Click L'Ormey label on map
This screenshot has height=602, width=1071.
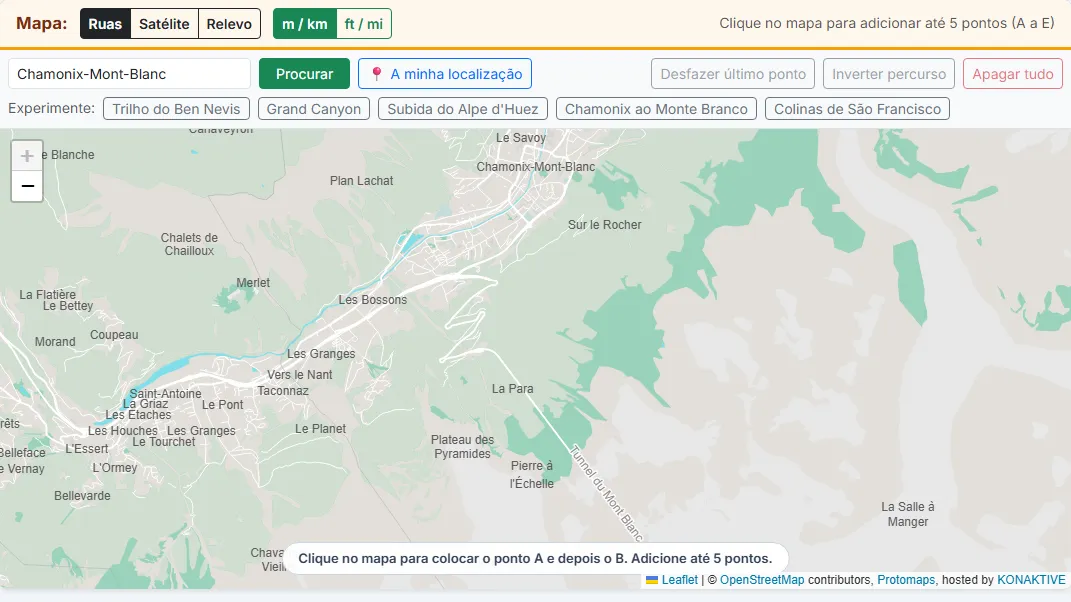115,467
